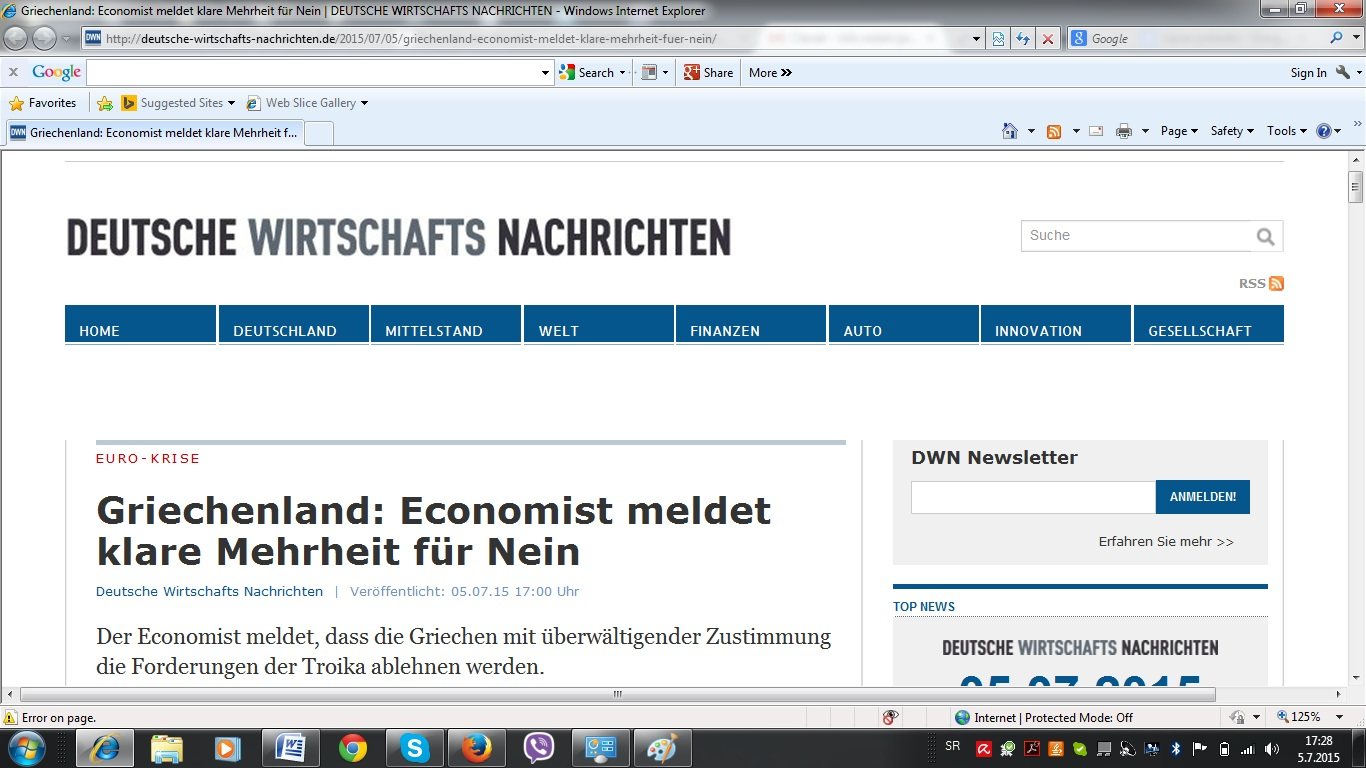The height and width of the screenshot is (768, 1366).
Task: Open Skype from the taskbar
Action: 414,748
